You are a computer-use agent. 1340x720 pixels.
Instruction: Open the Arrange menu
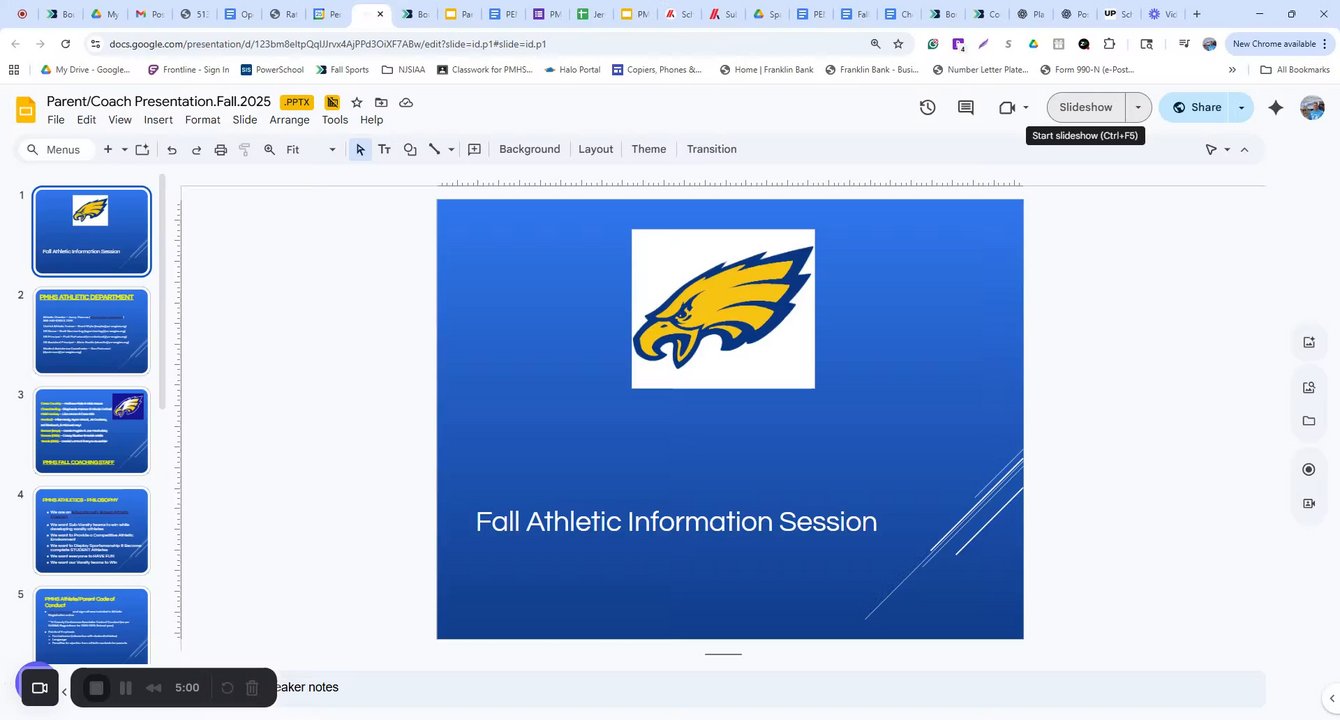click(289, 120)
